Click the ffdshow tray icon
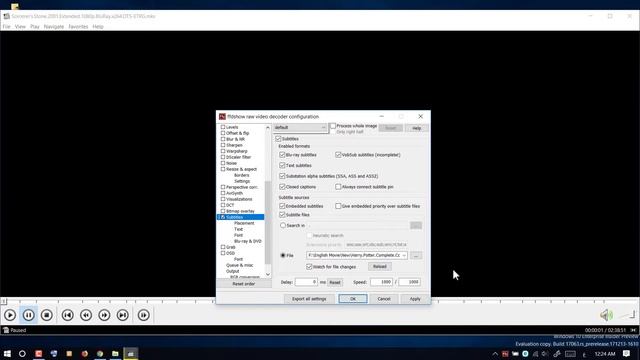The width and height of the screenshot is (640, 360). click(505, 354)
